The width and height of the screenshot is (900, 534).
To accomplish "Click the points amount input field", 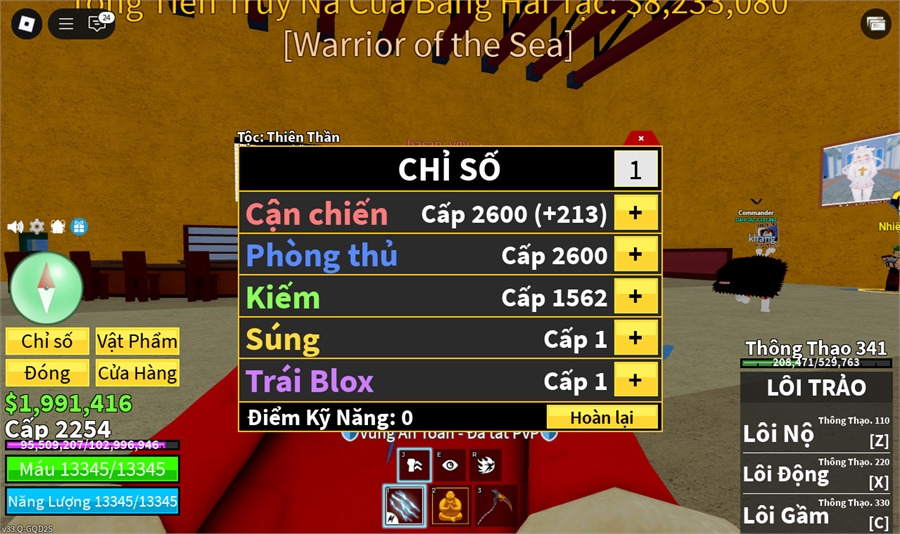I will 635,169.
